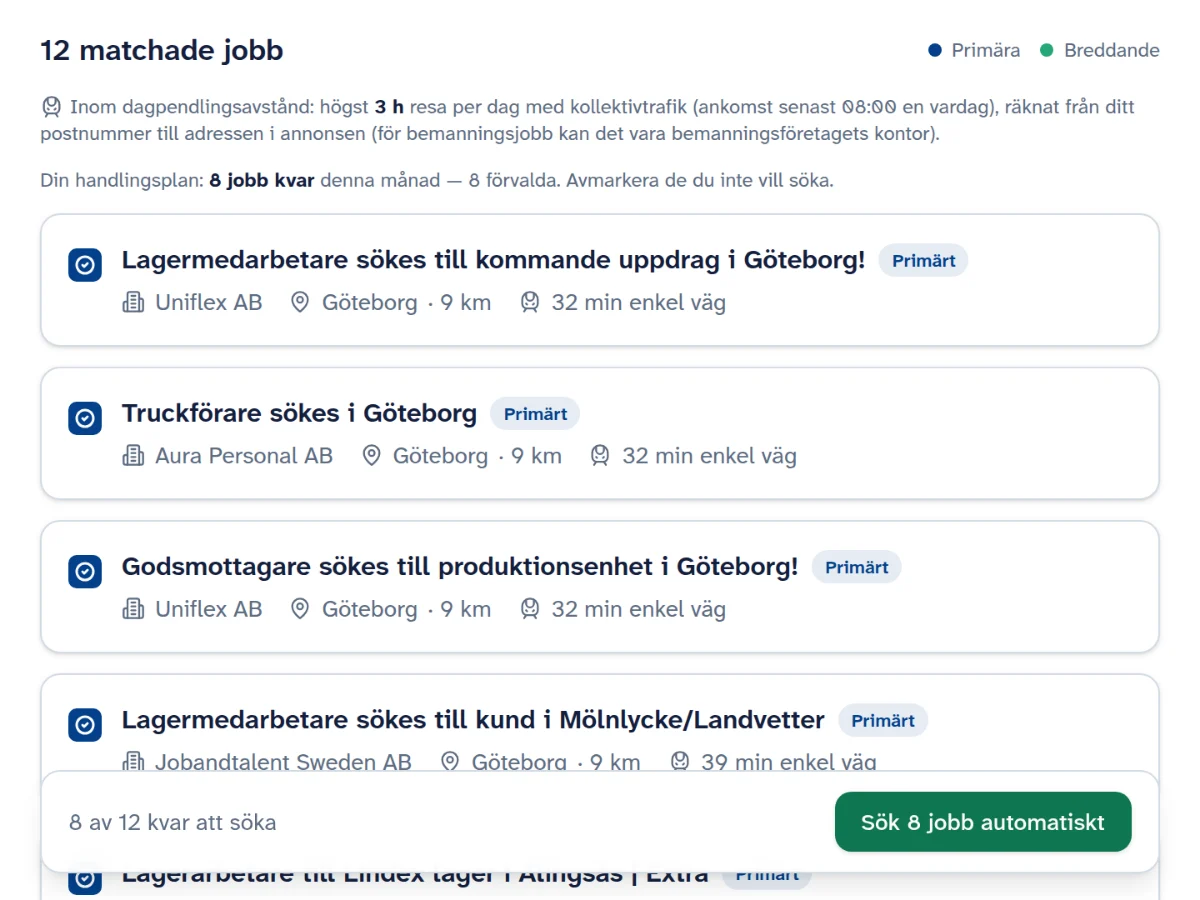Click Primärt badge on Godsmottagare card
This screenshot has height=900, width=1200.
point(857,567)
